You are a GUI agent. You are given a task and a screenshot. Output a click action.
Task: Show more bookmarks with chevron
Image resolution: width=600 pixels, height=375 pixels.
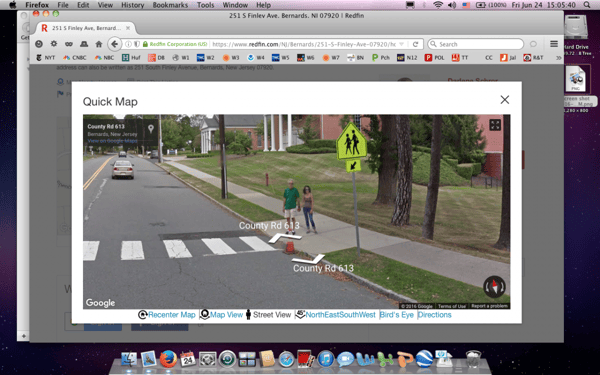pos(558,58)
